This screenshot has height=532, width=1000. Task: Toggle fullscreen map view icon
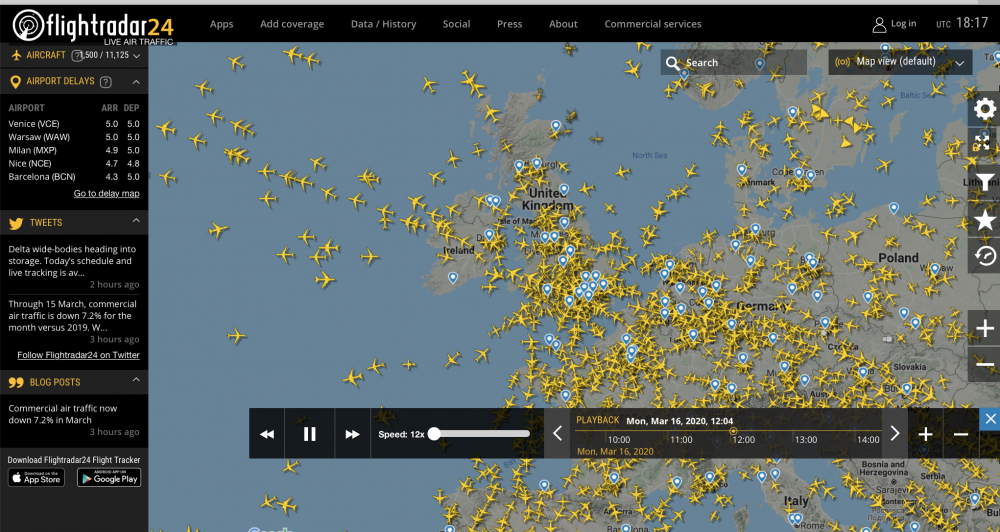tap(985, 143)
